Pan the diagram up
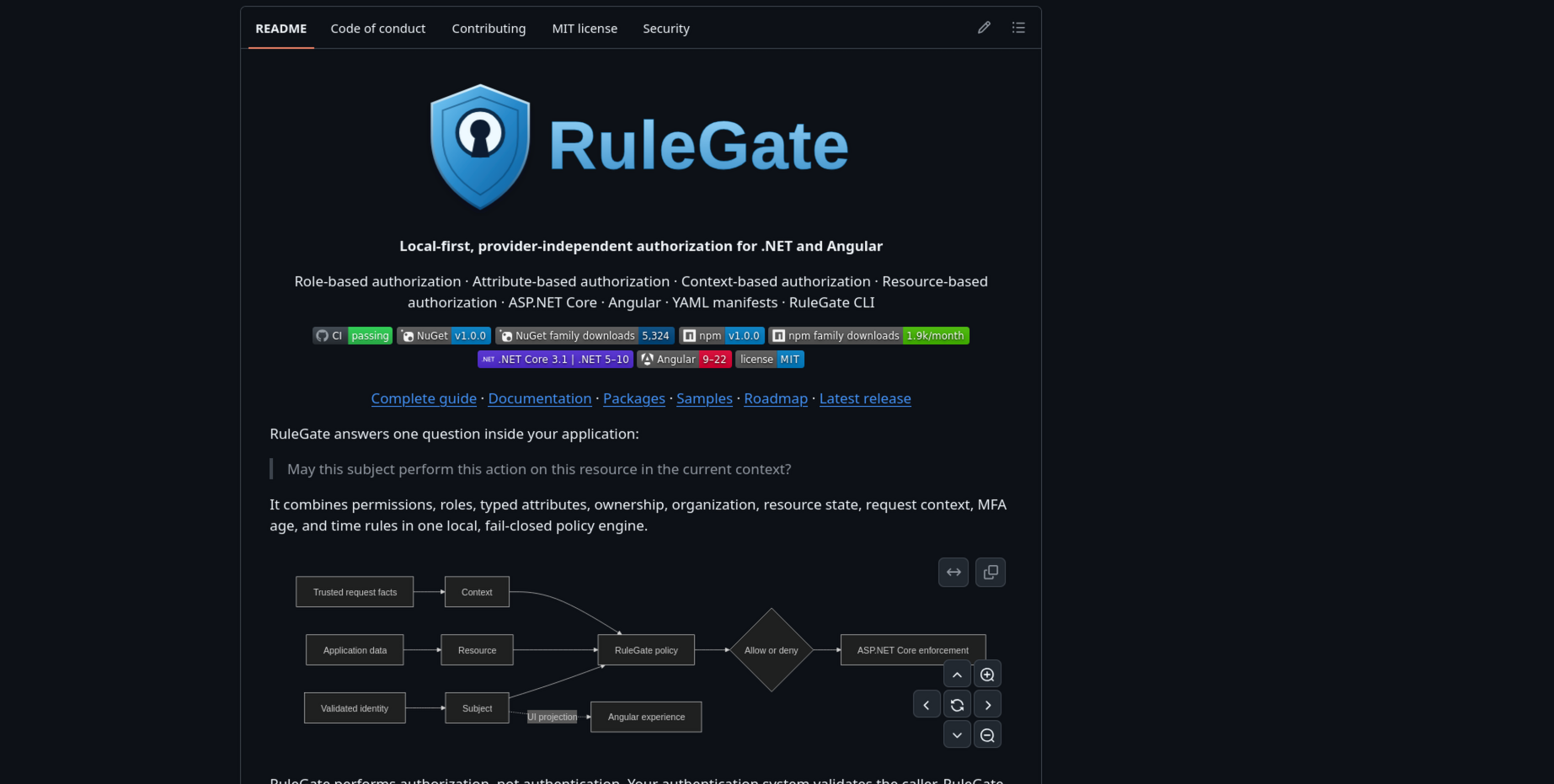1554x784 pixels. click(957, 675)
